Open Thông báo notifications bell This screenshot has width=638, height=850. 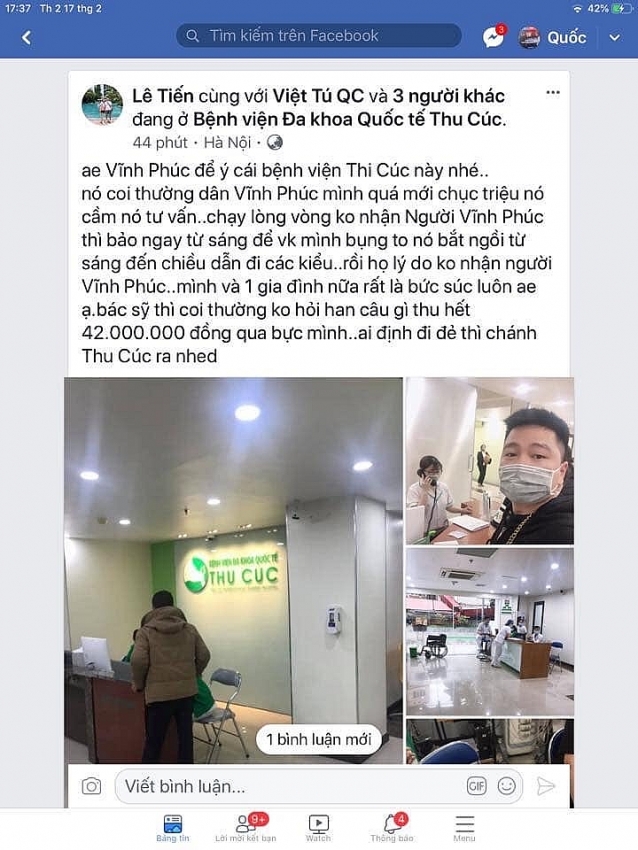(x=392, y=828)
